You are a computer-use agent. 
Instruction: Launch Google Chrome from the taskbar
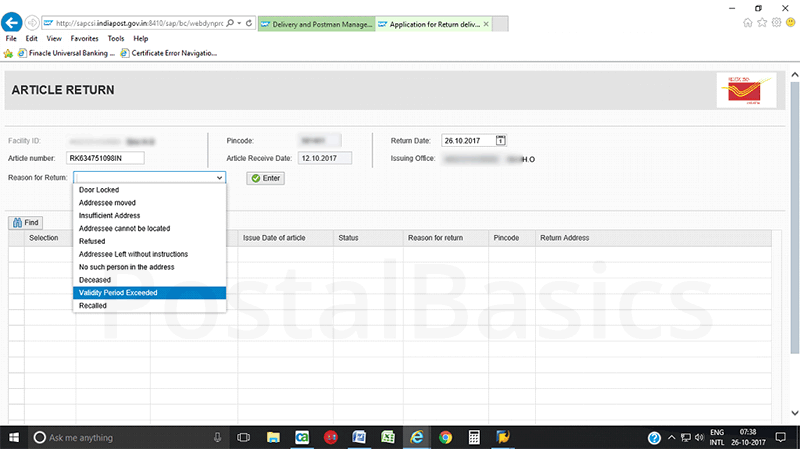445,437
